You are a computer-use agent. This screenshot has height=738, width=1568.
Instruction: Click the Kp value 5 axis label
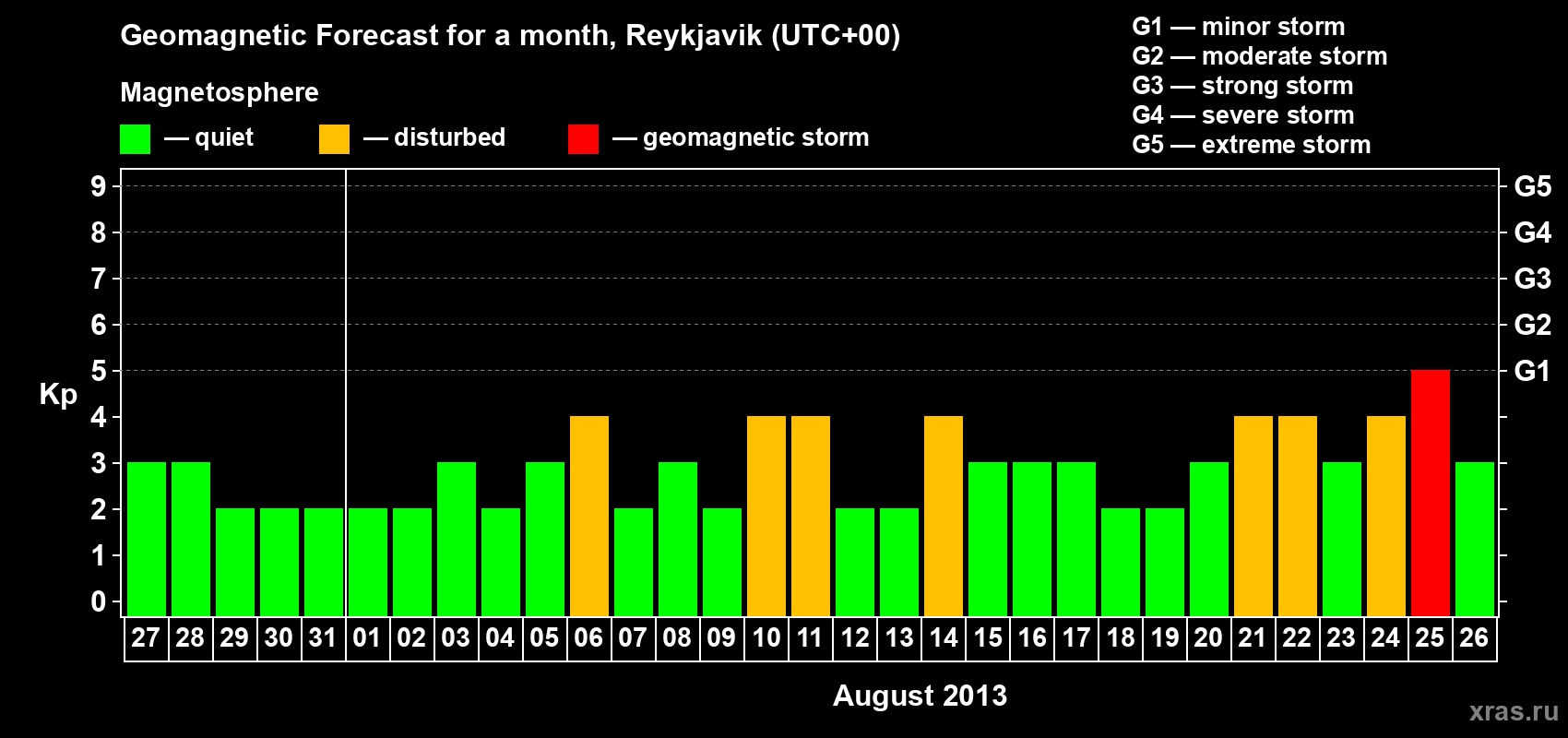pos(99,371)
